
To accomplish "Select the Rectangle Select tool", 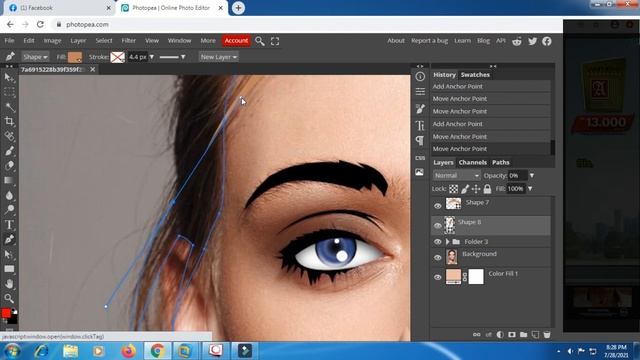I will [x=9, y=93].
